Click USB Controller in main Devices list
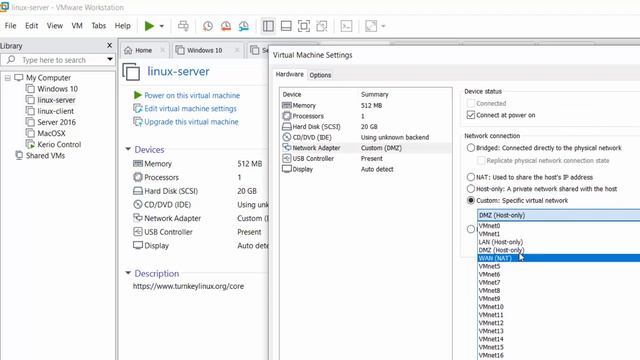 point(168,232)
